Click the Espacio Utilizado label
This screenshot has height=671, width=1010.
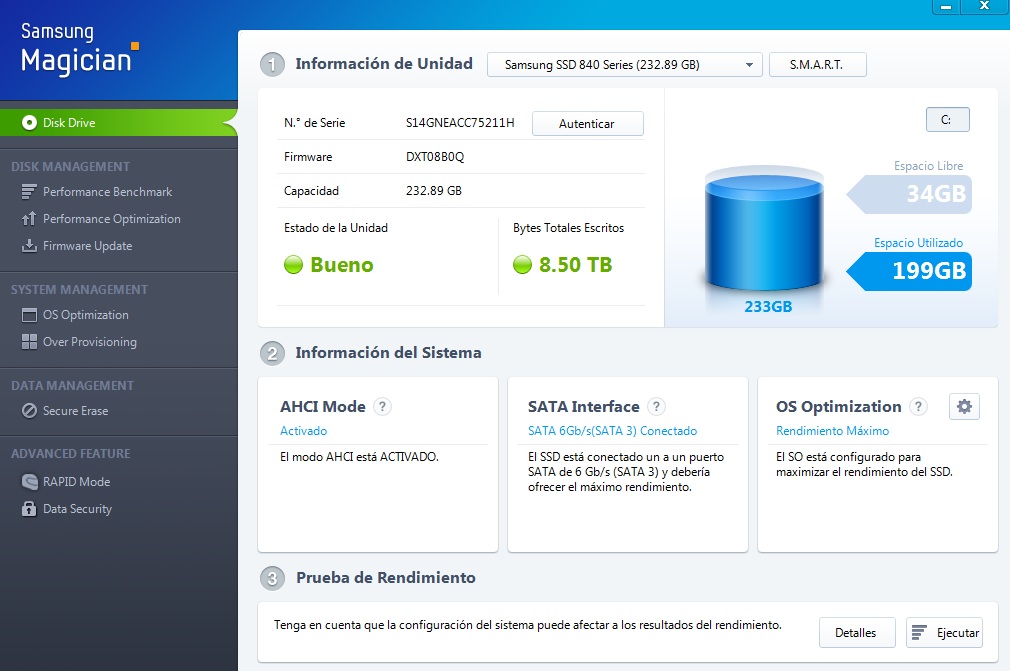point(919,243)
